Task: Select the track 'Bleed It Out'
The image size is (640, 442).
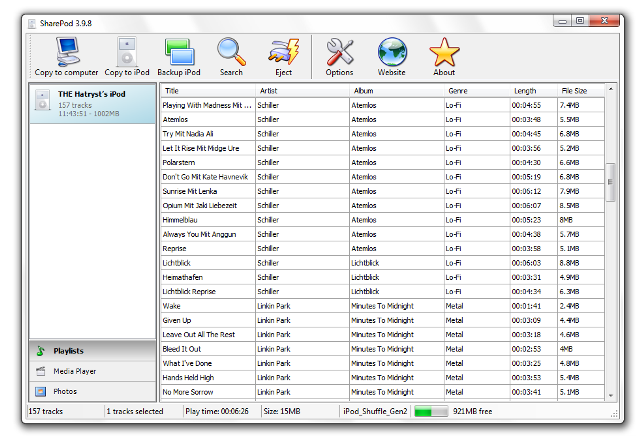Action: (x=383, y=349)
